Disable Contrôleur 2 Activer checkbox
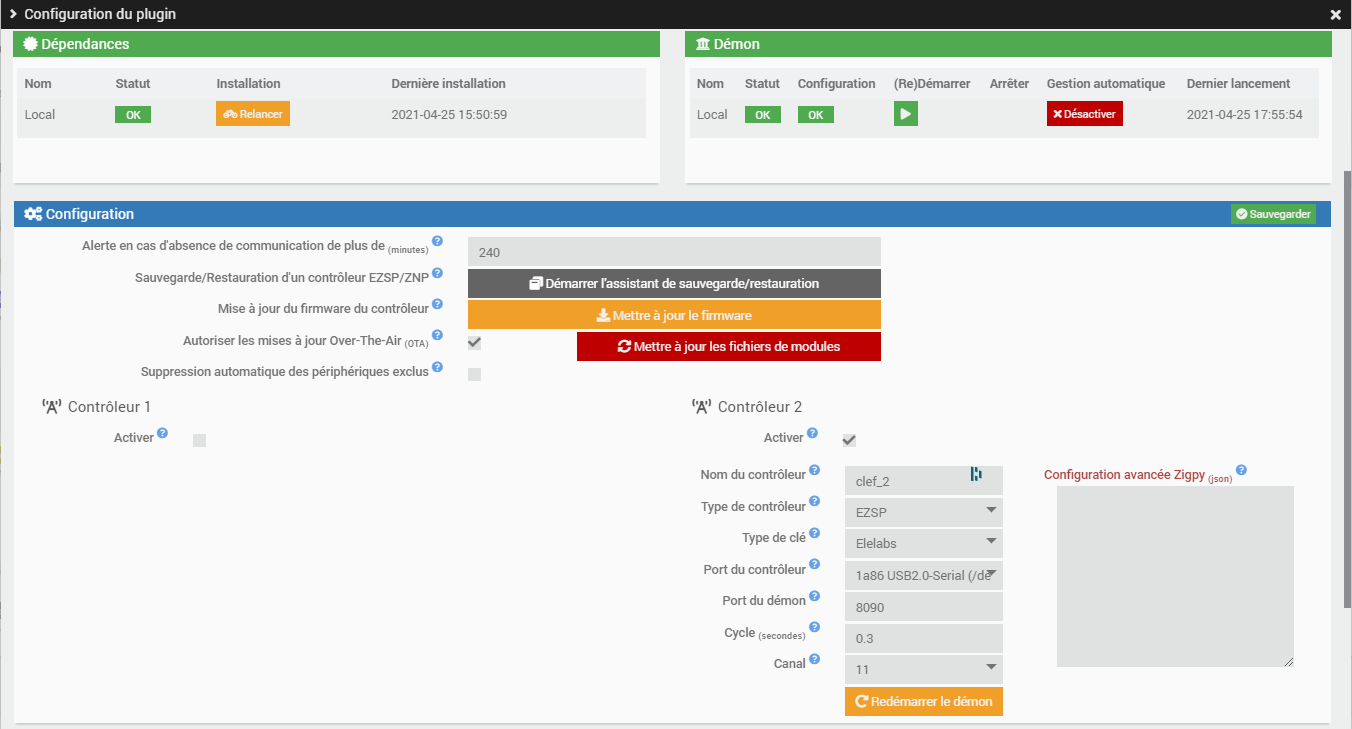 (x=849, y=440)
